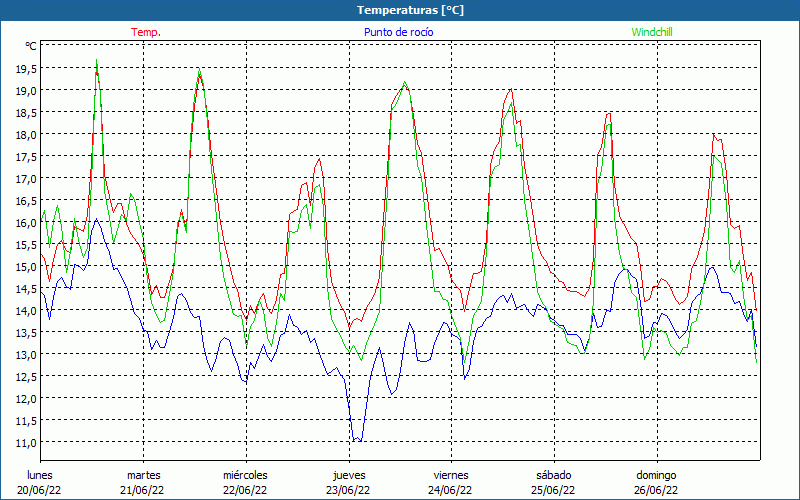The width and height of the screenshot is (800, 500).
Task: Click the 16,0 y-axis value
Action: point(24,222)
